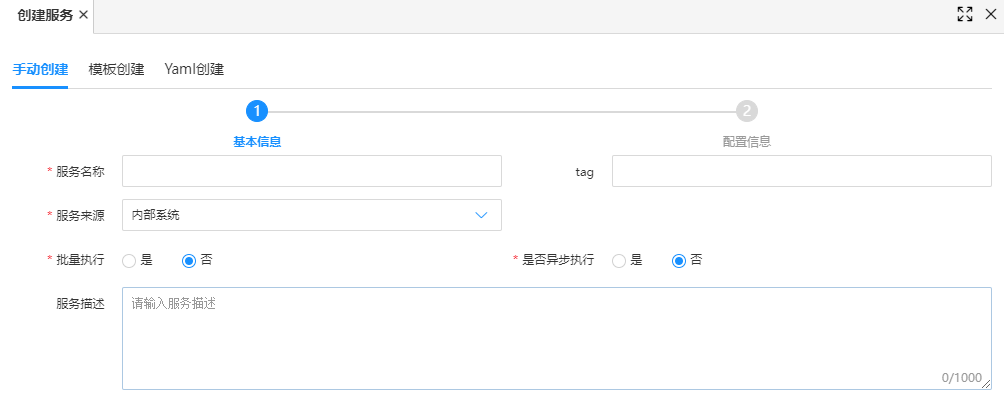Click into the 服务描述 text area
The height and width of the screenshot is (401, 1004).
(x=556, y=338)
